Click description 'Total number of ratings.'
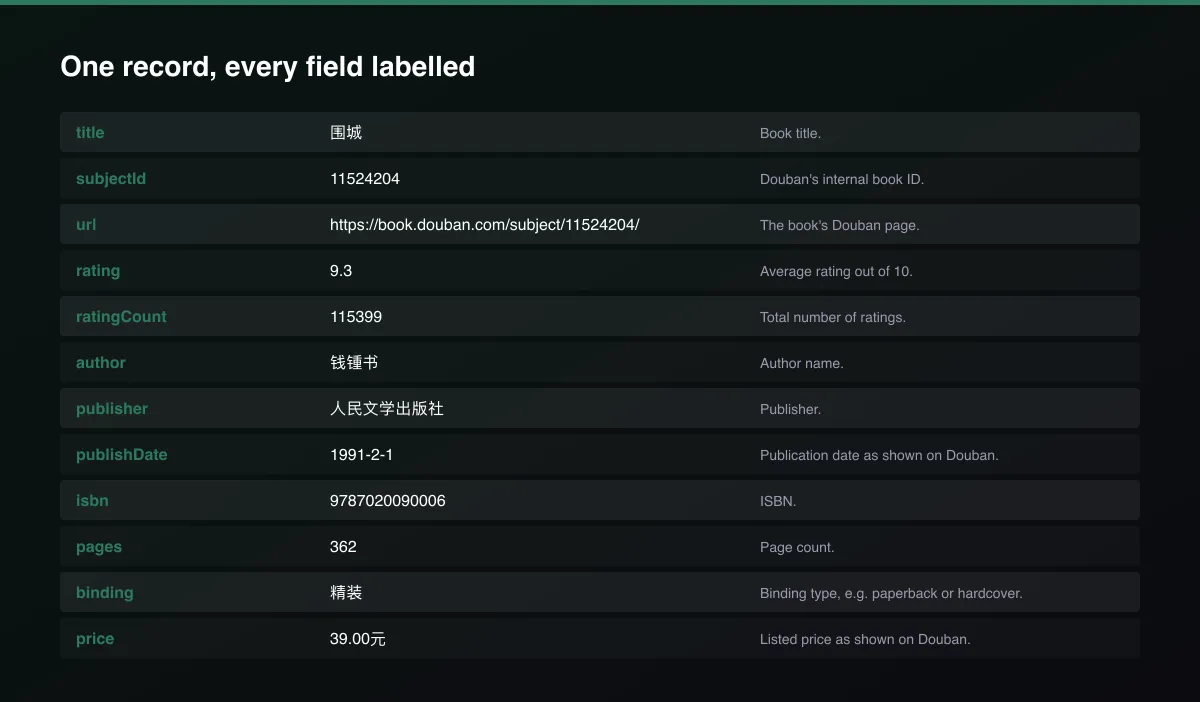This screenshot has height=702, width=1200. 833,317
